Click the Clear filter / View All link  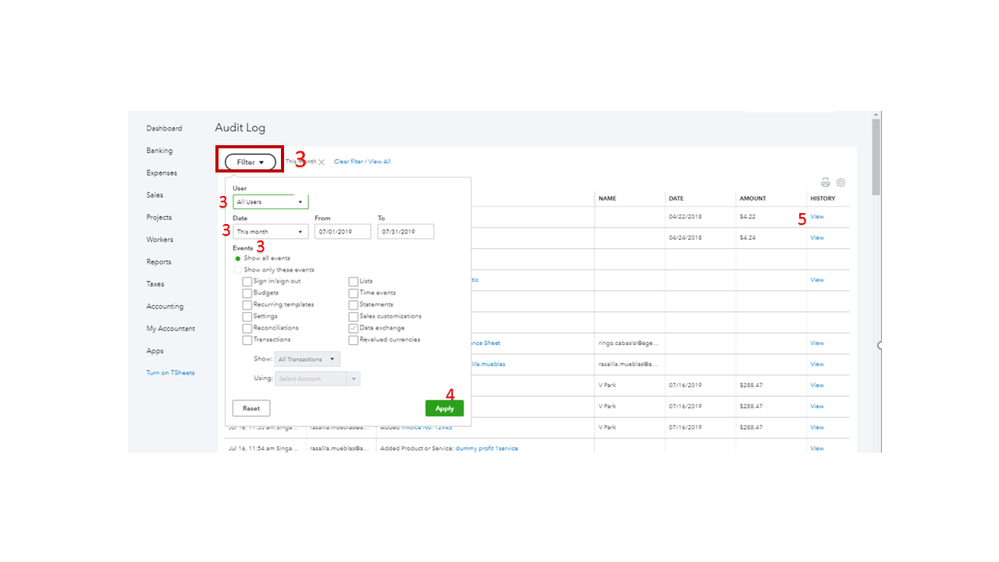[363, 162]
